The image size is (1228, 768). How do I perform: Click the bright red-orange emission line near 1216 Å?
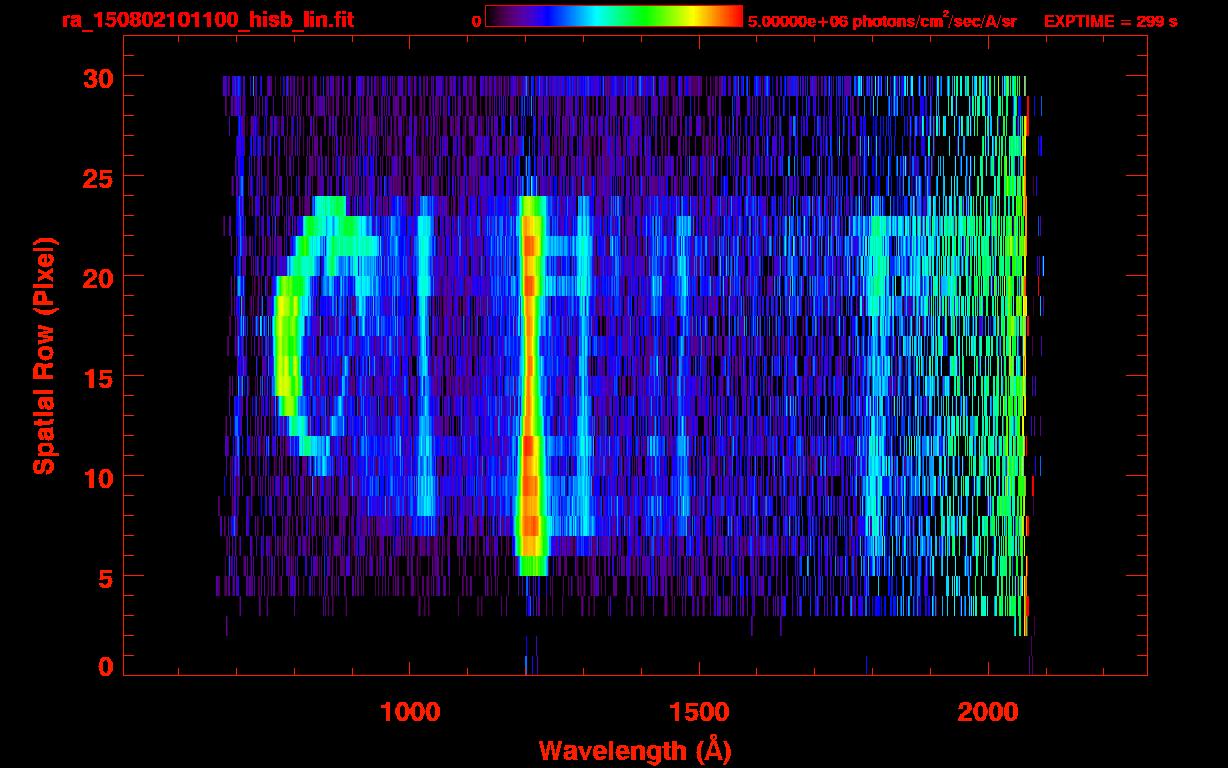[x=530, y=380]
